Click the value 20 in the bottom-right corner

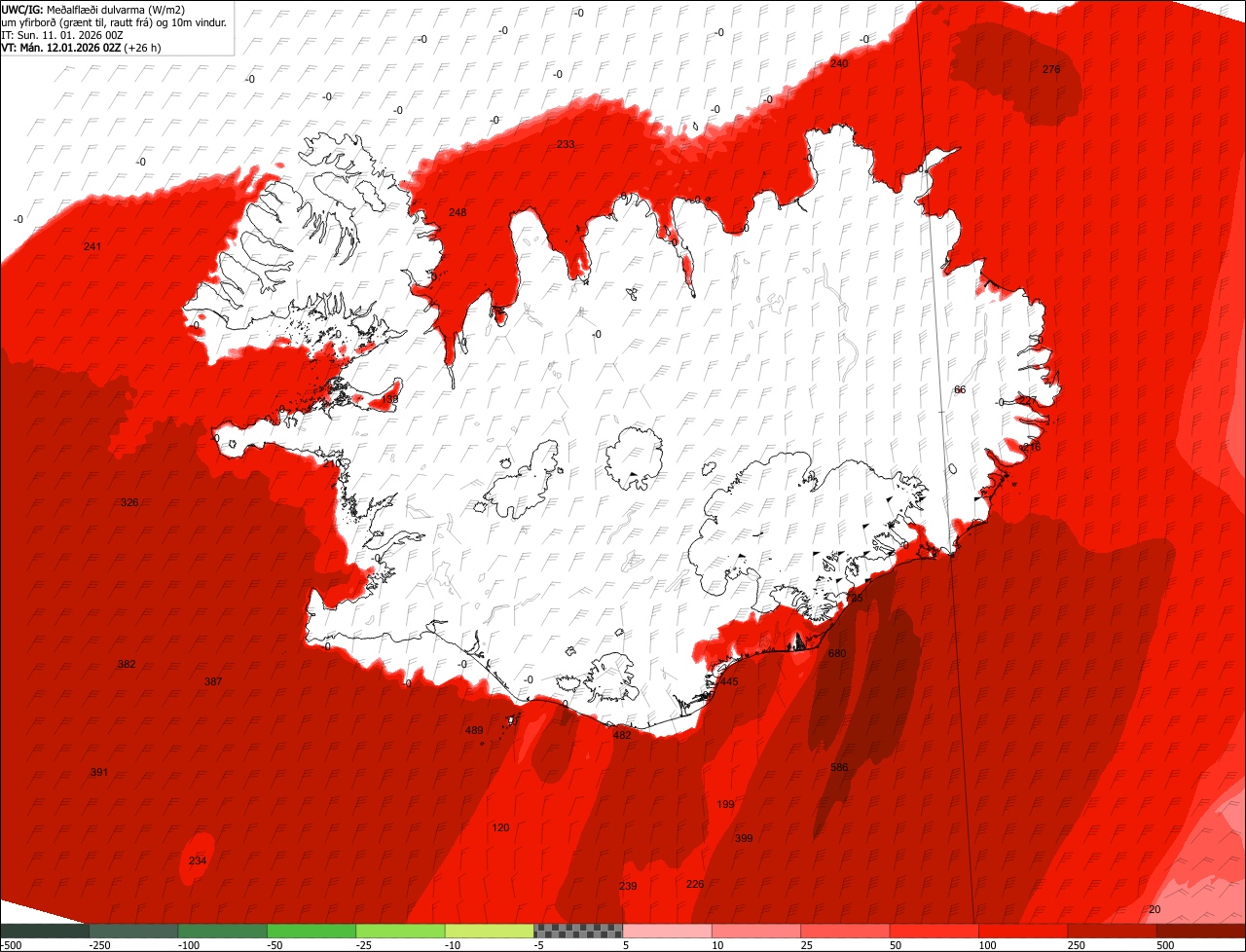[x=1155, y=909]
